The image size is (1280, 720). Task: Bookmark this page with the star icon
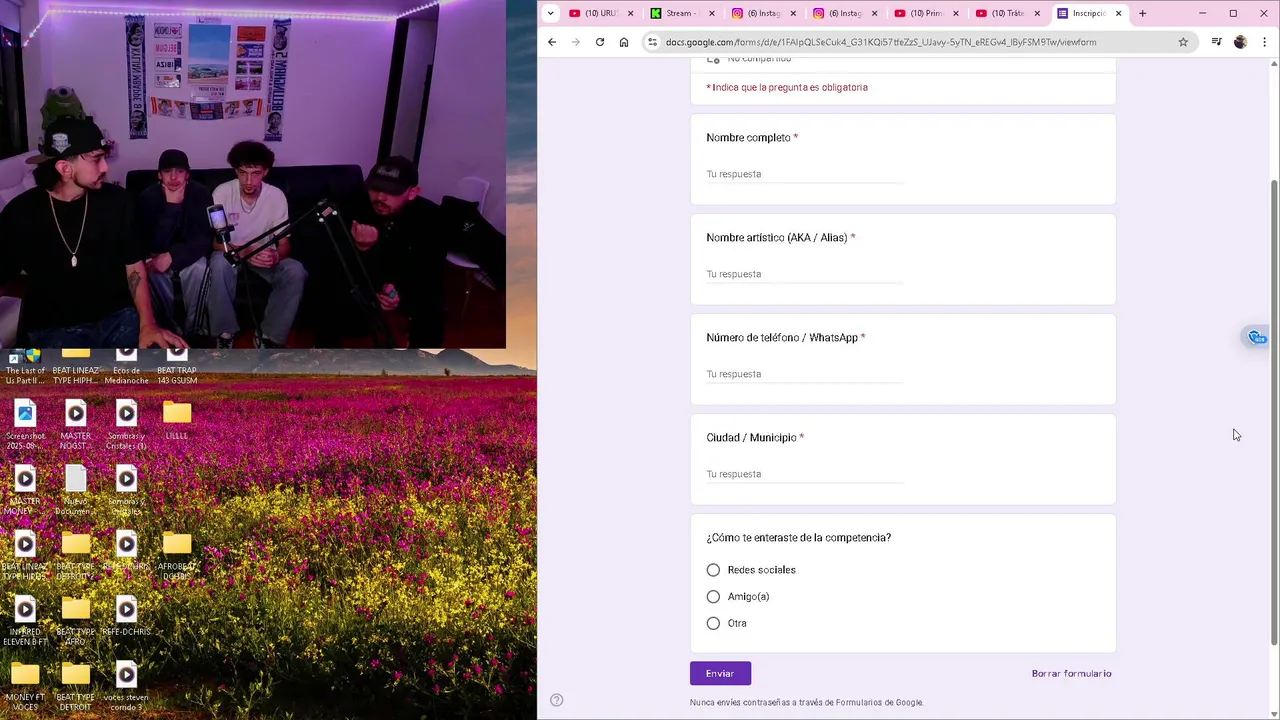point(1183,42)
